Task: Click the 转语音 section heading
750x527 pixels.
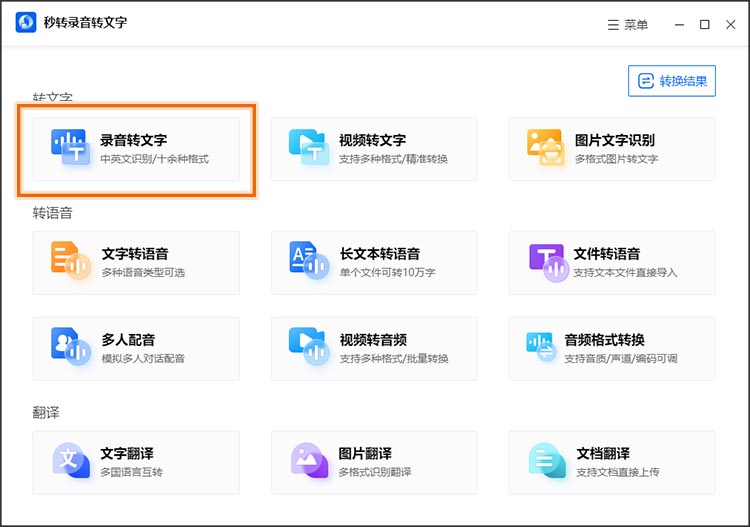Action: point(53,213)
